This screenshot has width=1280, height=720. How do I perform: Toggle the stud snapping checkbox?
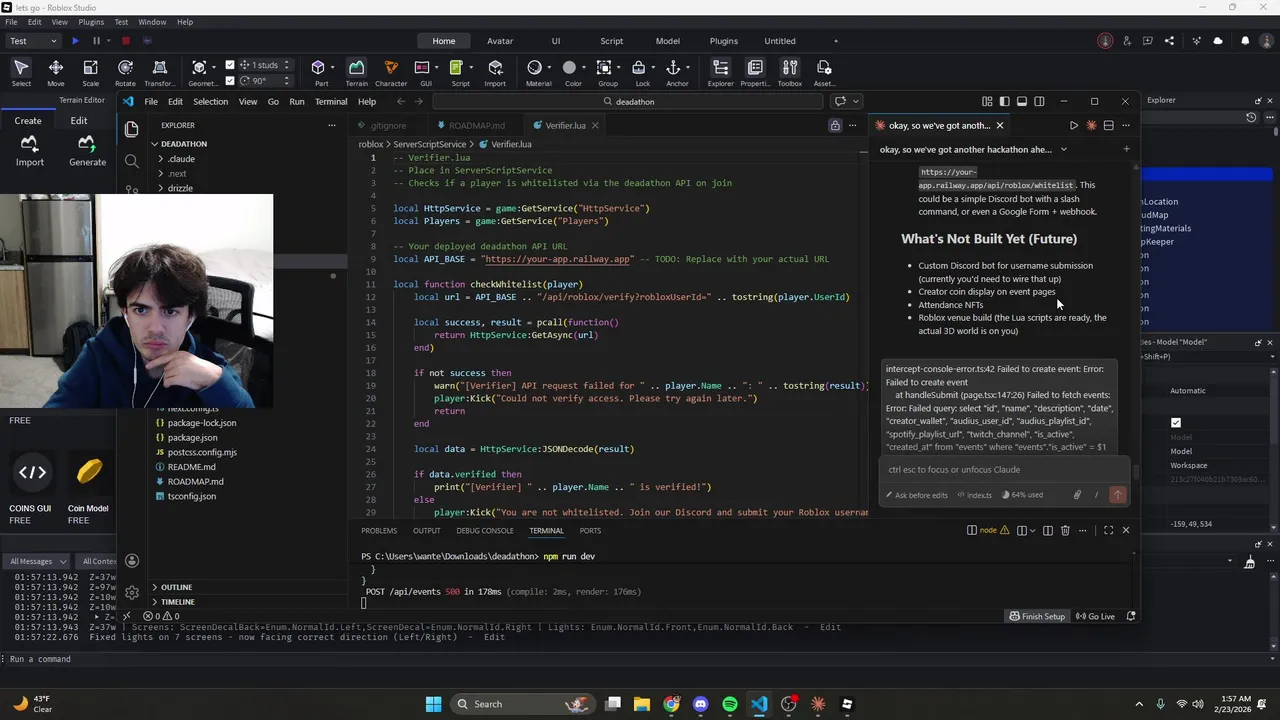click(230, 66)
